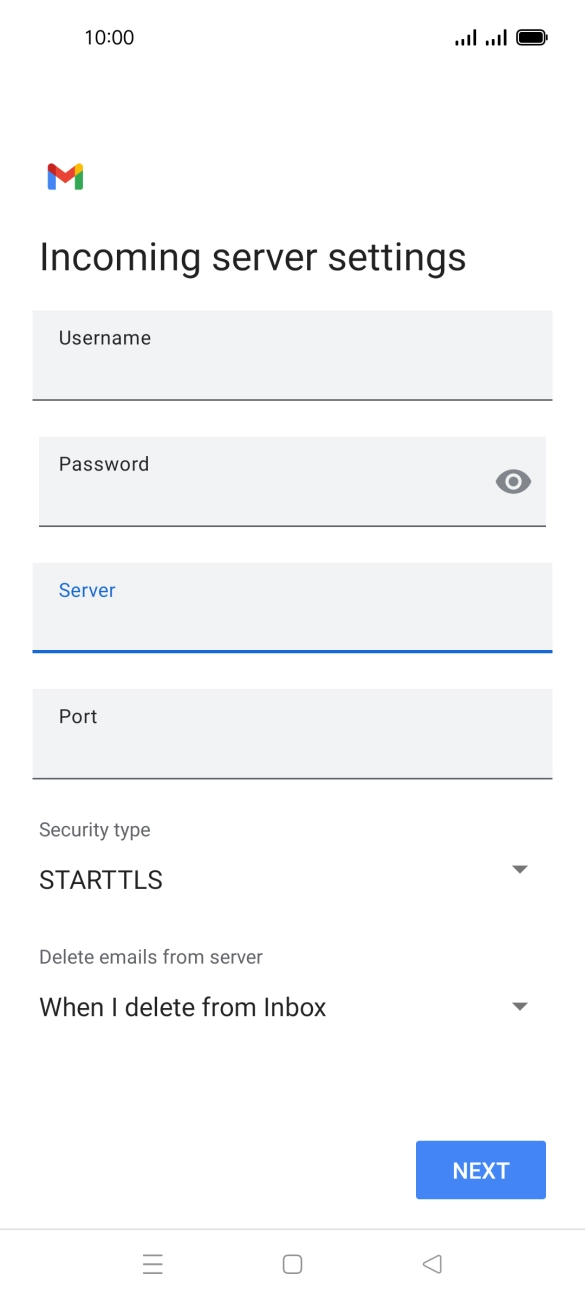Image resolution: width=585 pixels, height=1300 pixels.
Task: Tap the recent apps icon in navigation bar
Action: 152,1263
